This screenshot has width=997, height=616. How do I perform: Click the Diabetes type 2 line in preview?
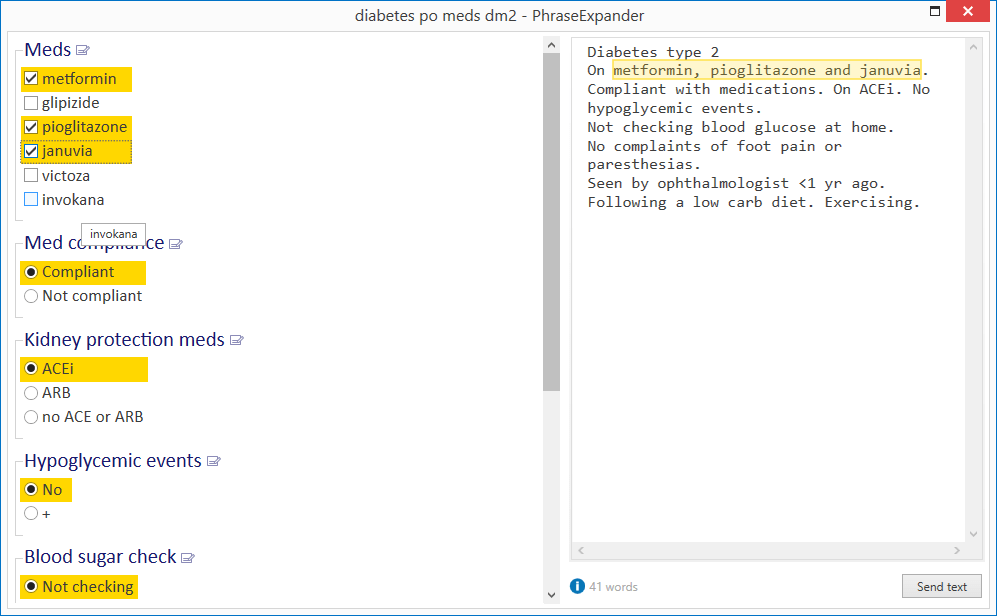[x=652, y=51]
